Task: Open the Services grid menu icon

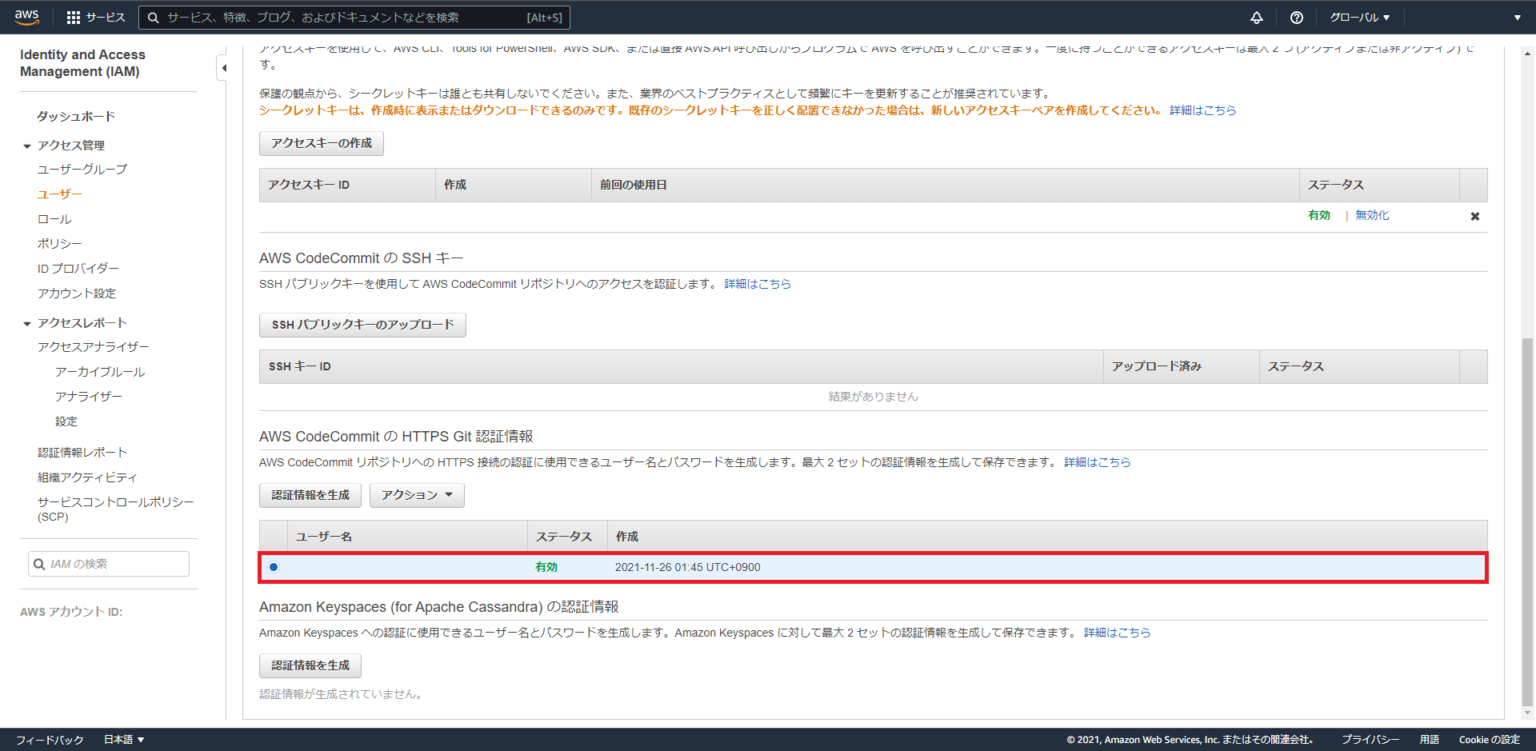Action: coord(71,16)
